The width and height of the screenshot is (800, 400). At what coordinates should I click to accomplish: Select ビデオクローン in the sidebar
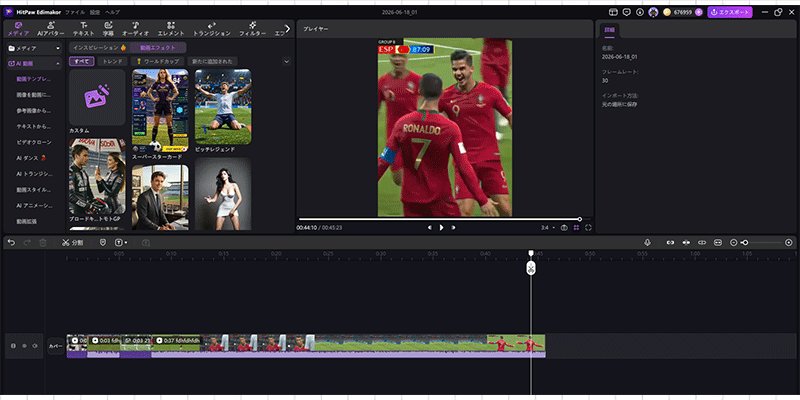point(34,142)
